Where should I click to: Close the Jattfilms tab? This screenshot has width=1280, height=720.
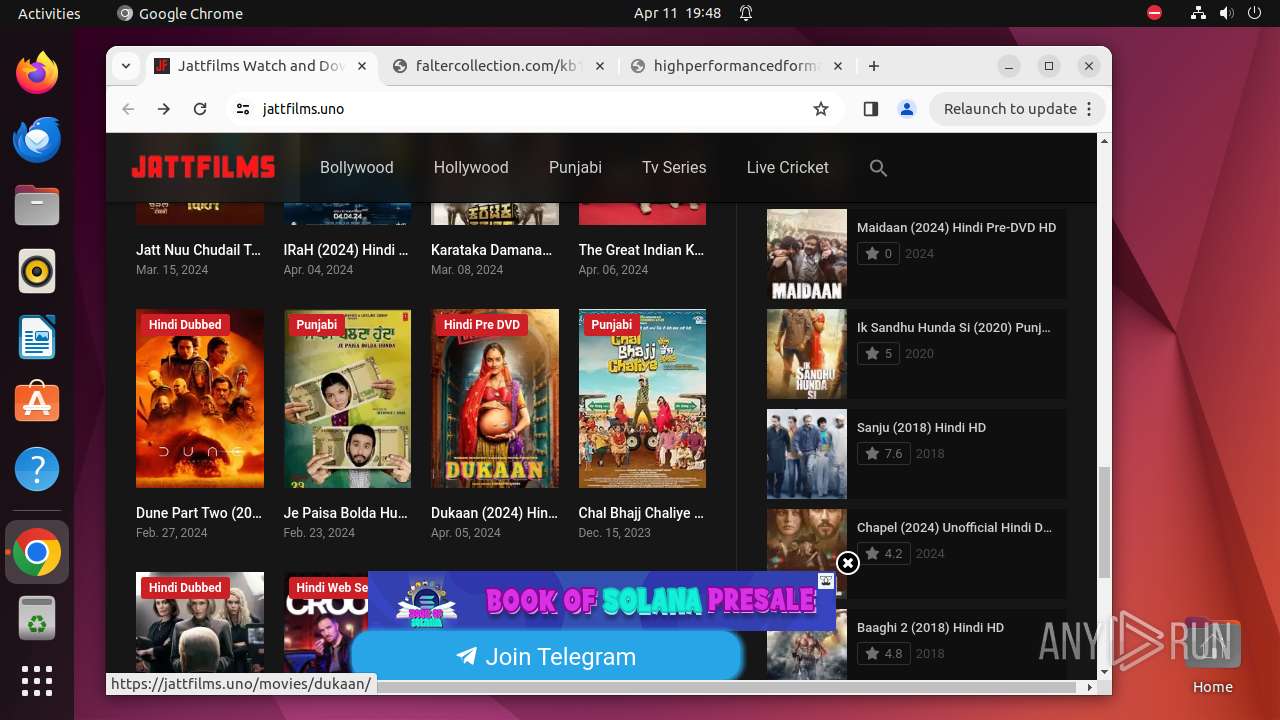pyautogui.click(x=362, y=66)
